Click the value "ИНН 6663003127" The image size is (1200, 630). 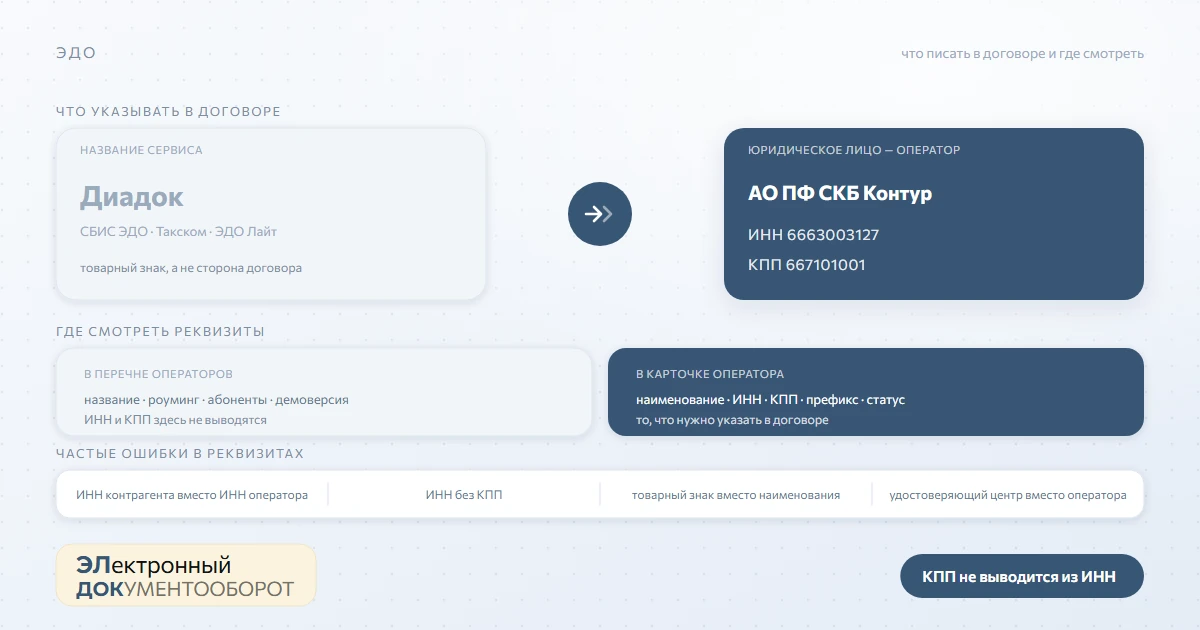click(814, 235)
